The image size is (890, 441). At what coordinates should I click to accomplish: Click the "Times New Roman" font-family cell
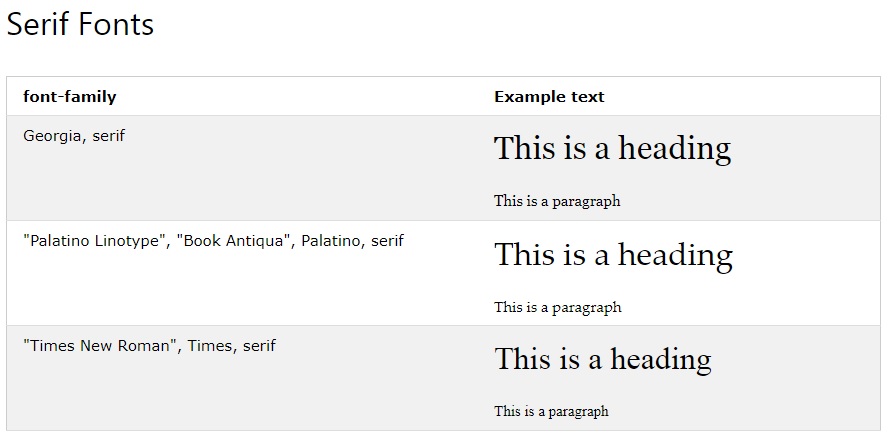(149, 346)
